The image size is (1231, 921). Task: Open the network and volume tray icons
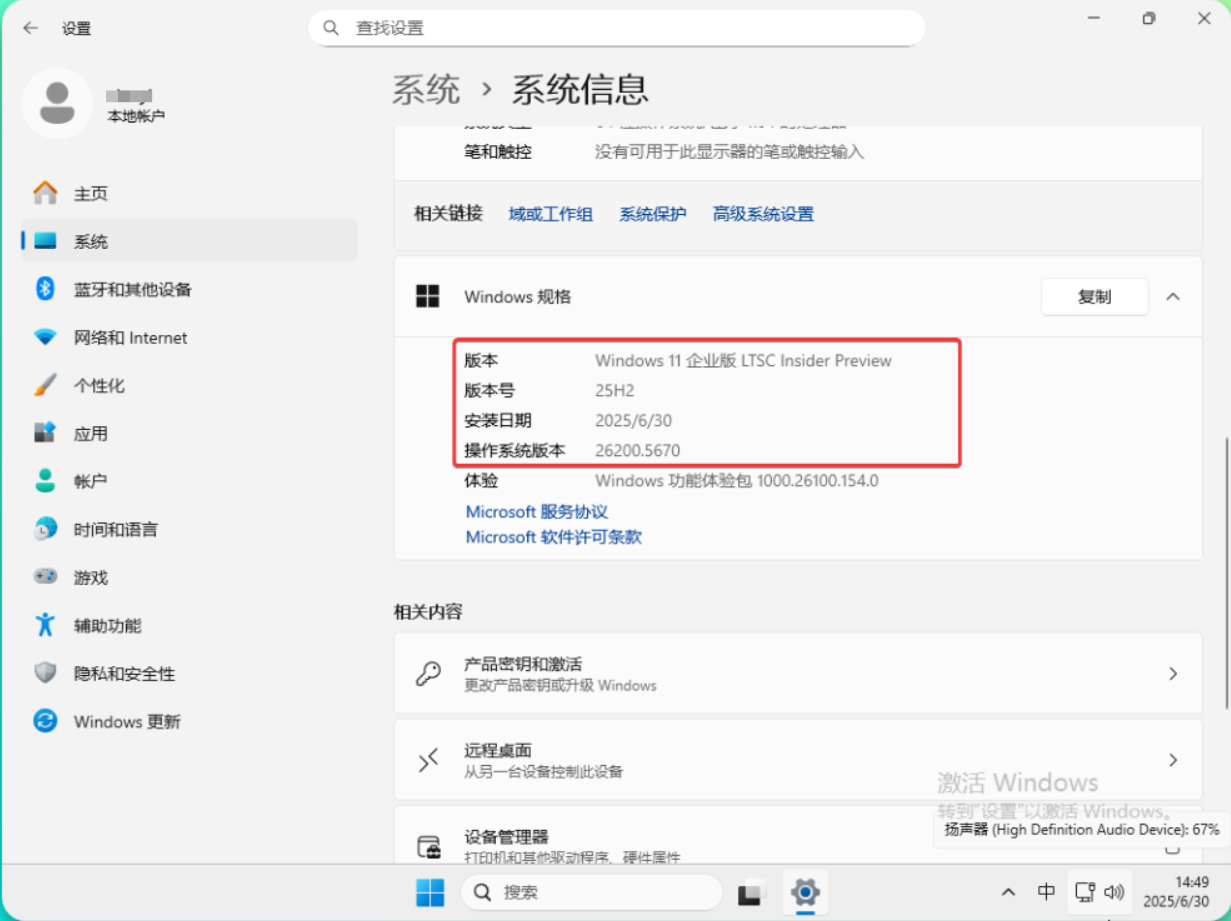pyautogui.click(x=1100, y=892)
